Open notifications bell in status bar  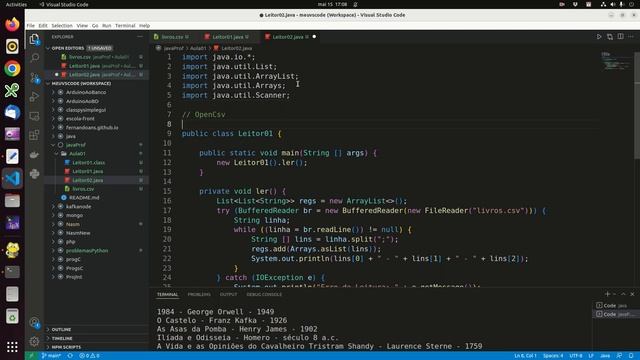coord(631,356)
